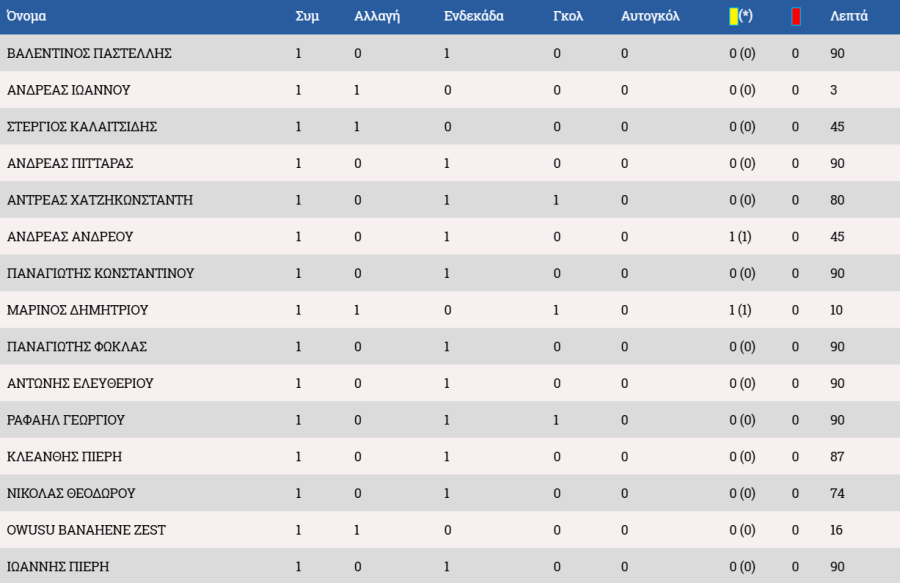
Task: Click the yellow card icon column header
Action: point(739,16)
